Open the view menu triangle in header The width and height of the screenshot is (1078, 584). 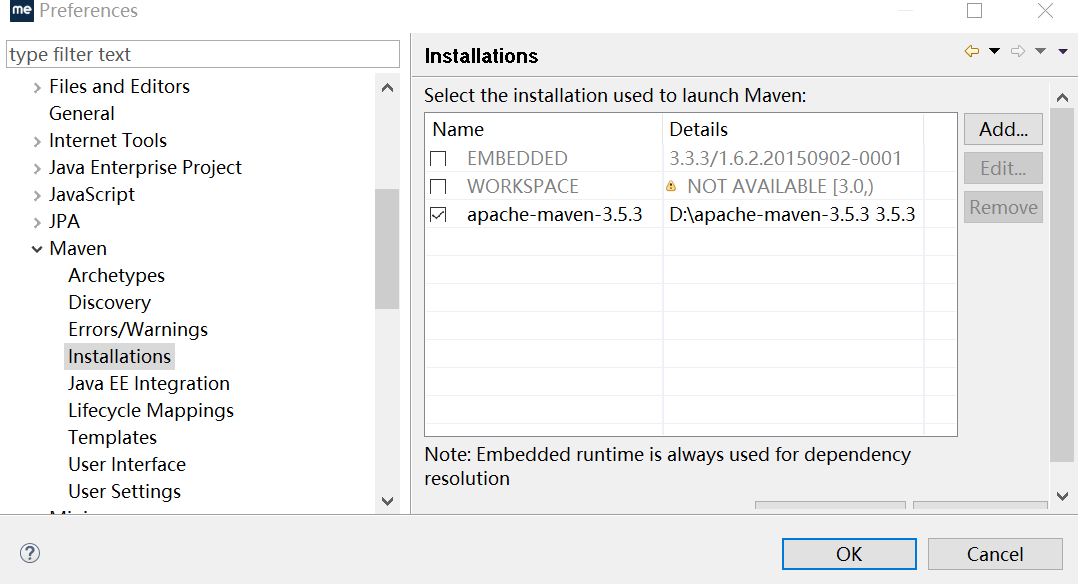click(x=1063, y=51)
